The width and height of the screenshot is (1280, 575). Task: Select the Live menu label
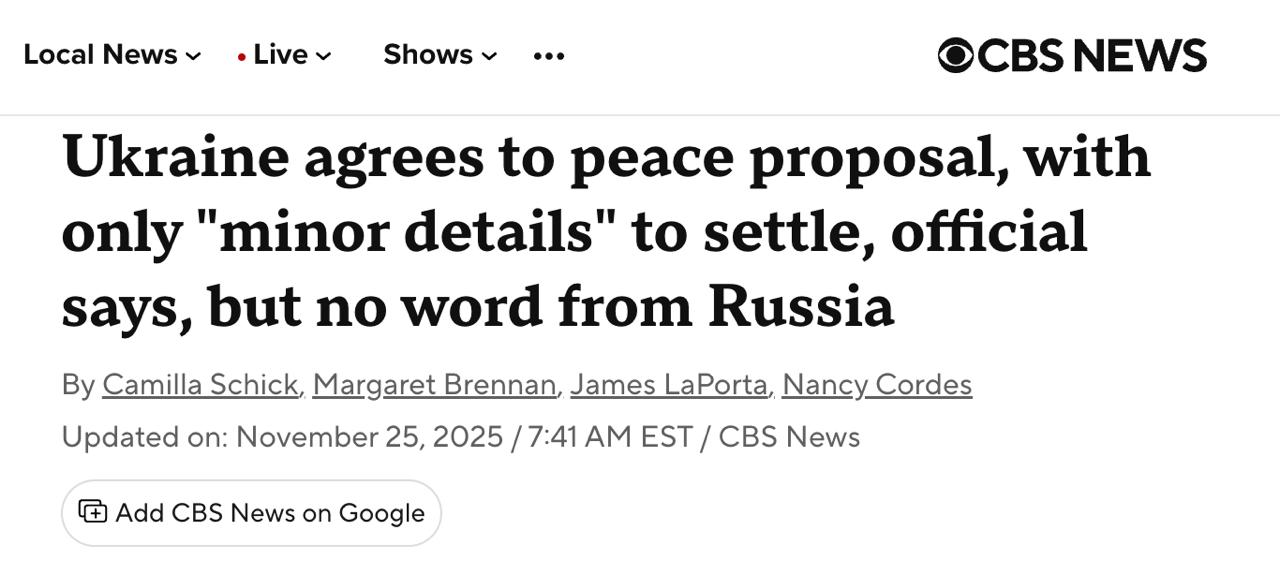coord(280,55)
